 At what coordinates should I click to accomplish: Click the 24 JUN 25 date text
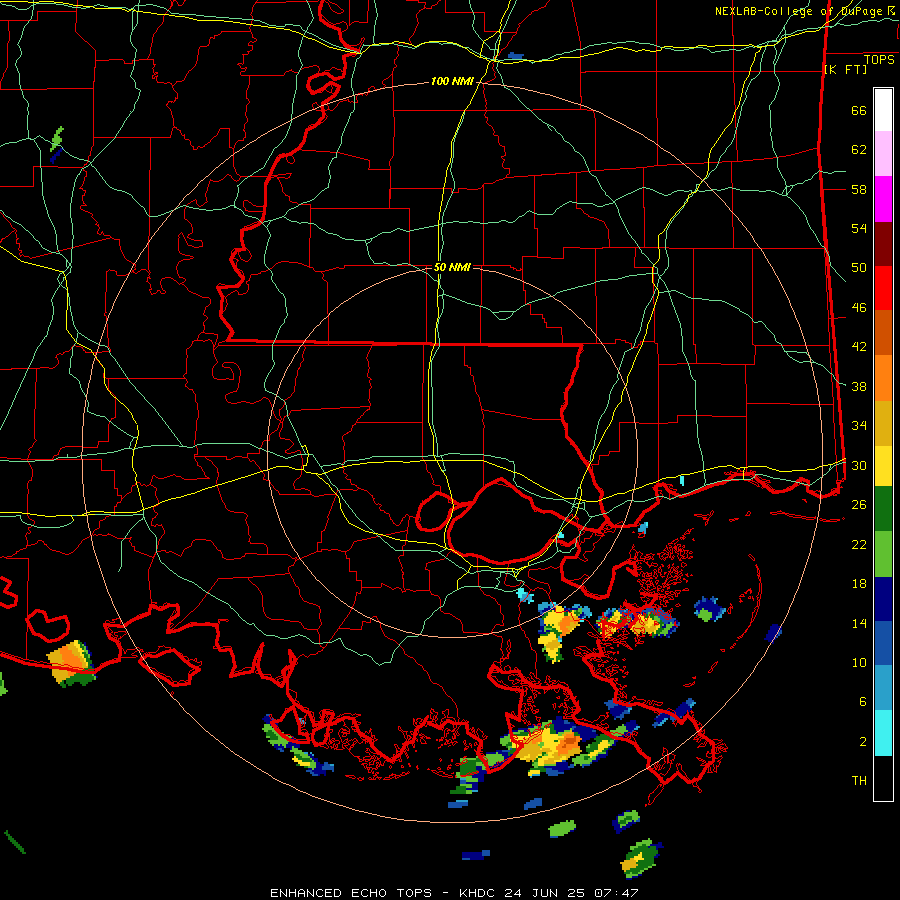point(544,893)
